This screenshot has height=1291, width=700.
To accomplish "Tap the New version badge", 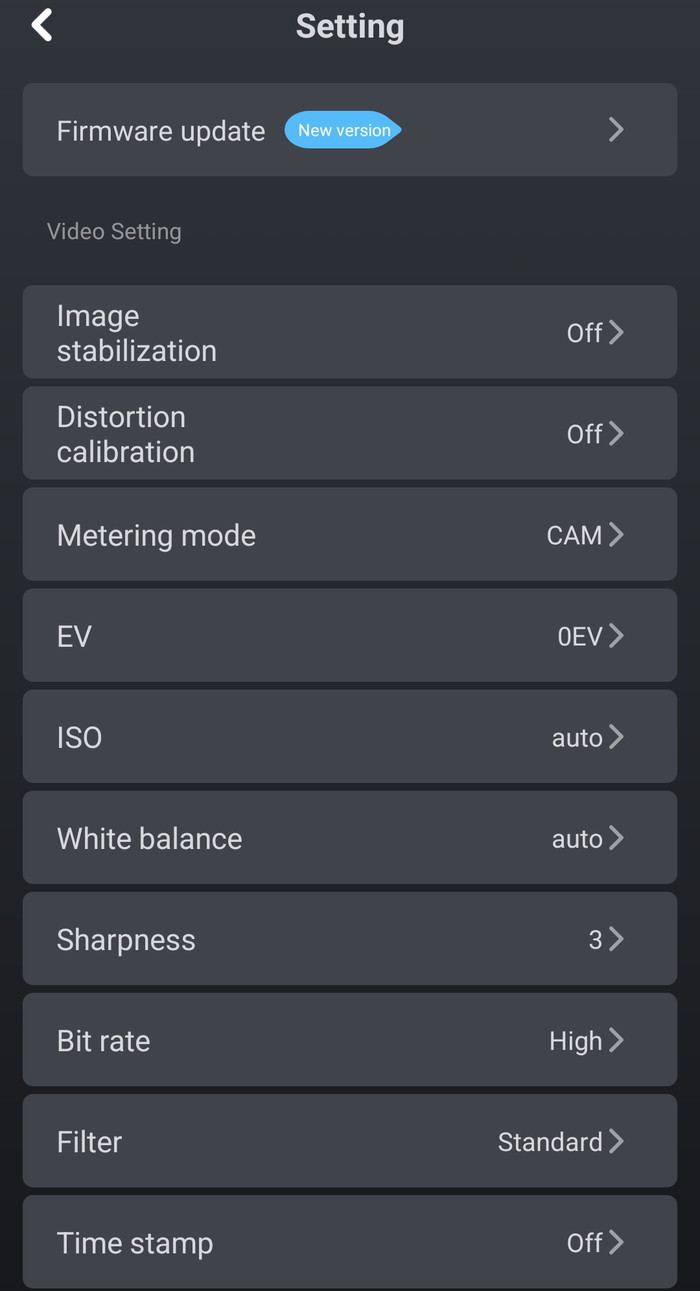I will (x=343, y=130).
